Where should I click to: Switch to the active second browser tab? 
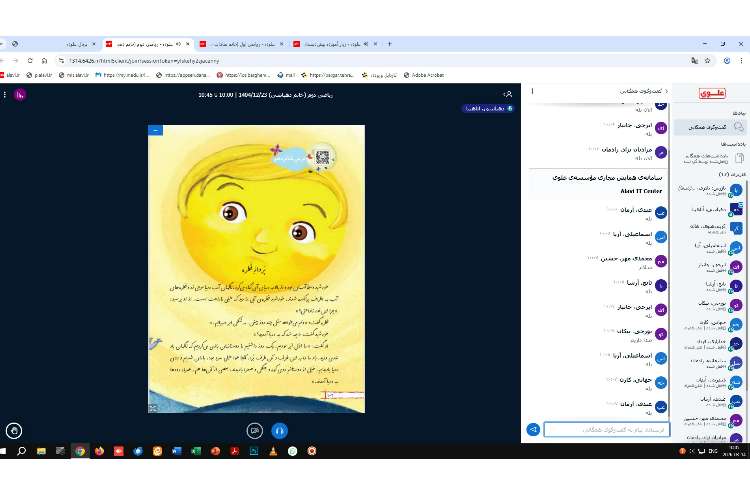coord(148,44)
